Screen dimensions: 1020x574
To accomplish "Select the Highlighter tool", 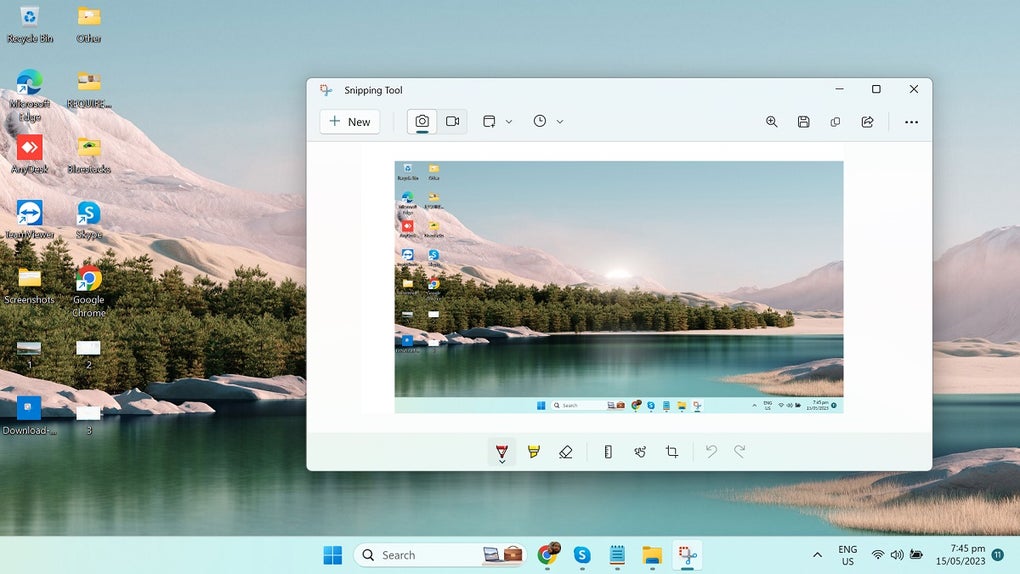I will coord(533,452).
